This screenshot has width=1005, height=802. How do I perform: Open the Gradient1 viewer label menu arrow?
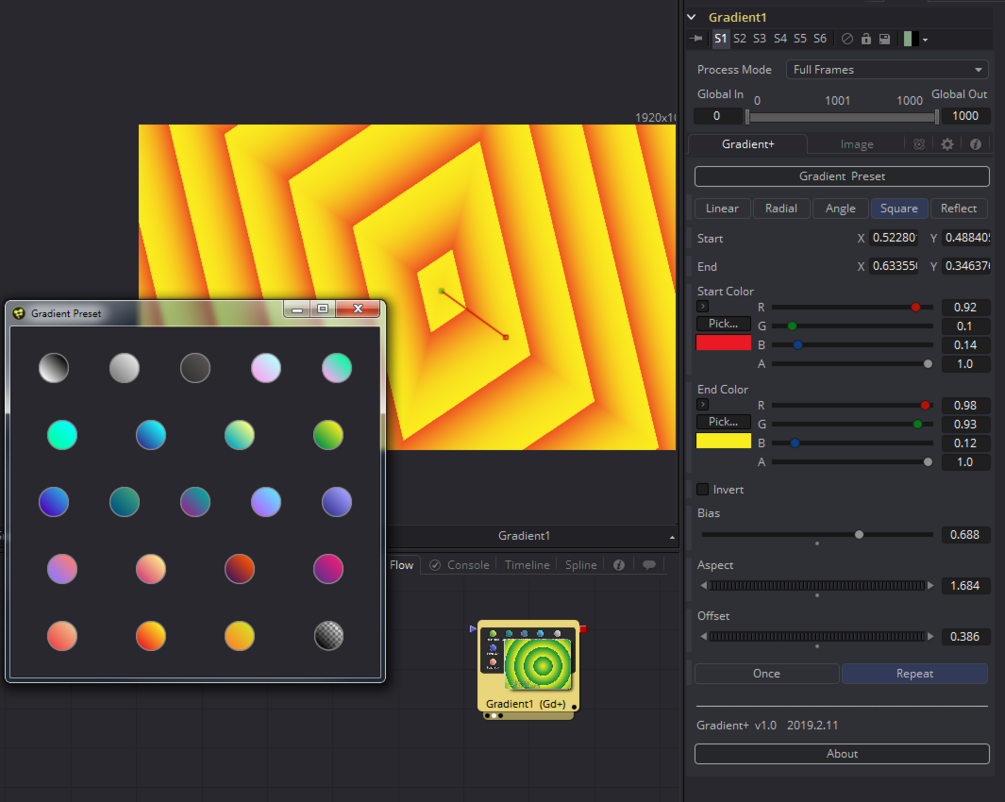pos(672,537)
